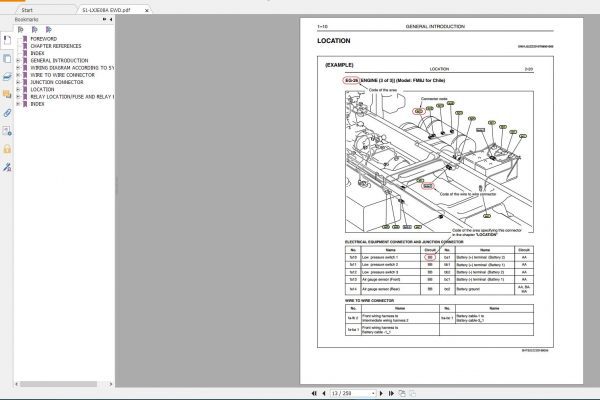Select the JUNCTION CONNECTOR bookmark
Screen dimensions: 600x400
click(57, 82)
